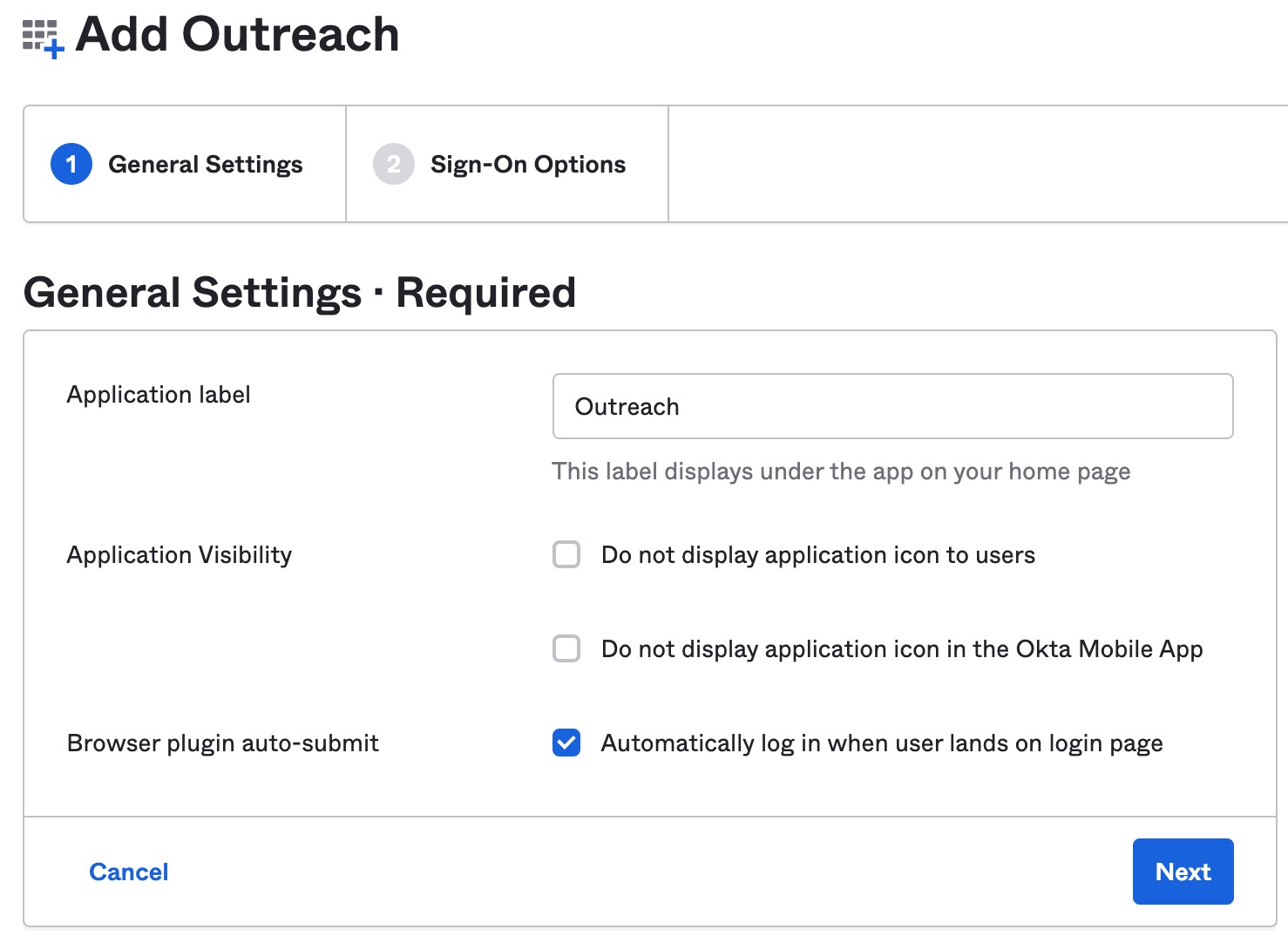
Task: Click the Browser plugin auto-submit label
Action: (223, 743)
